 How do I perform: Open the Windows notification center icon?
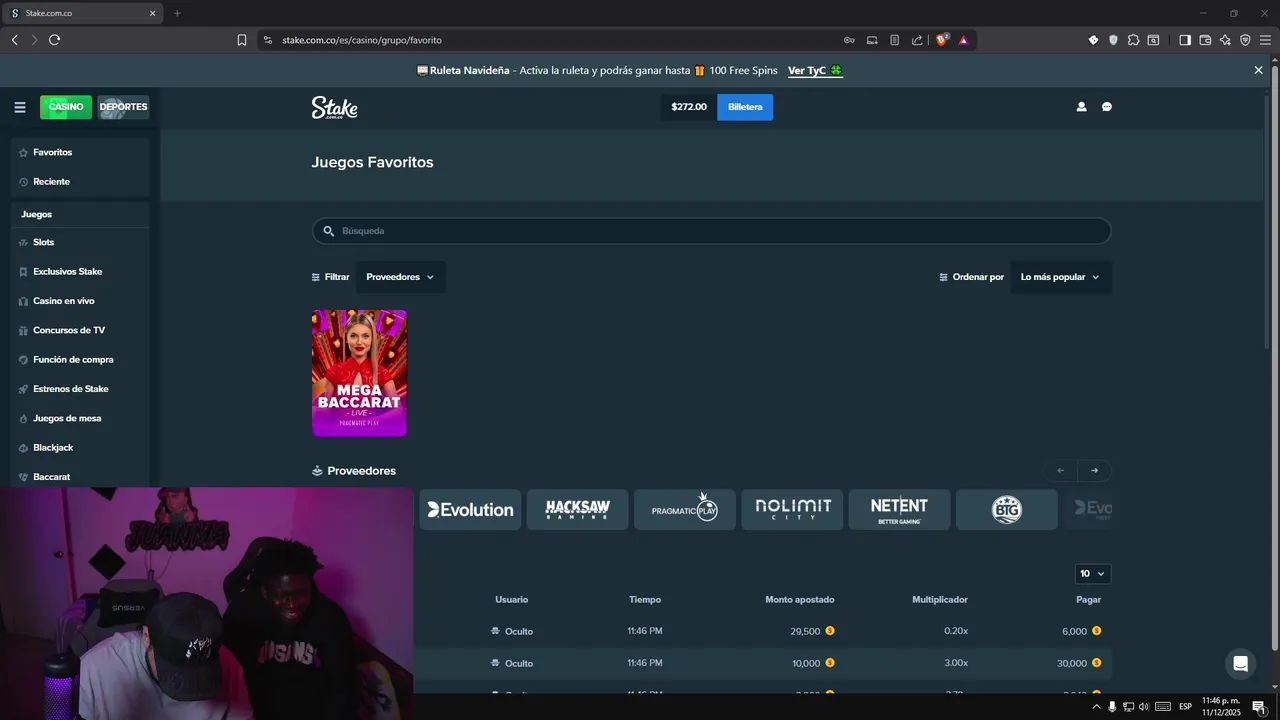1259,707
